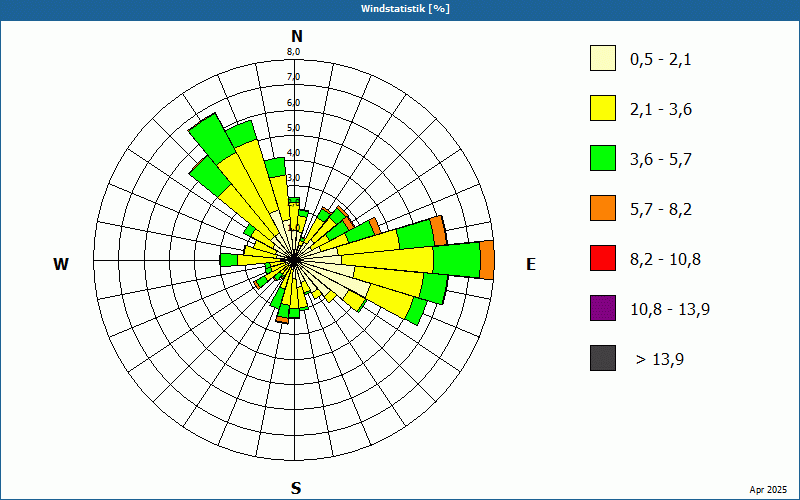This screenshot has width=800, height=500.
Task: Select the green 3,6 - 5,7 legend swatch
Action: point(603,158)
